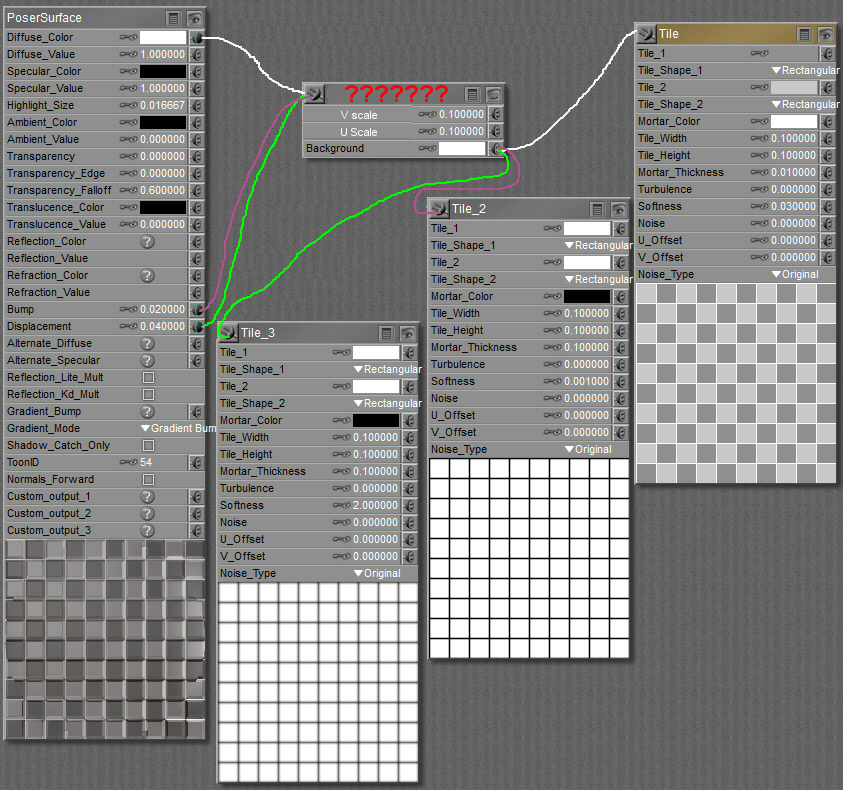843x790 pixels.
Task: Click the Tile_Width plug in the Tile node
Action: [x=827, y=139]
